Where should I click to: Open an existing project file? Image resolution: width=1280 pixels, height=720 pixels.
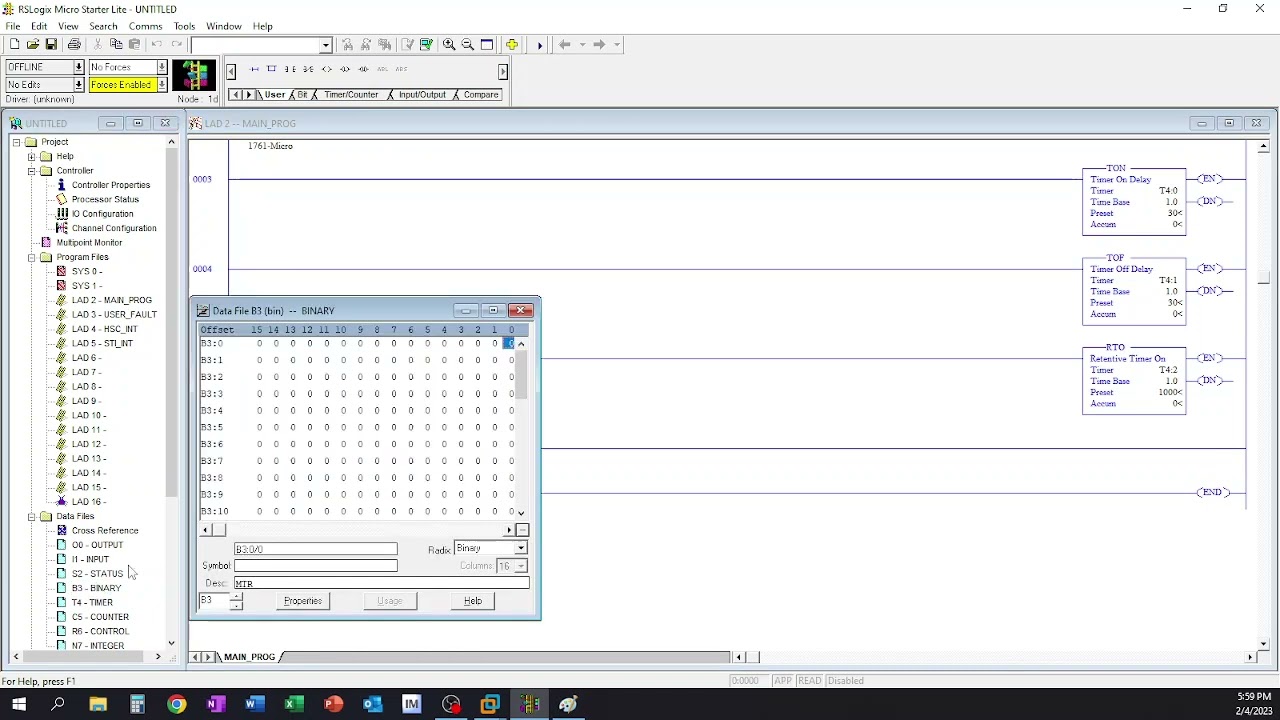point(32,44)
